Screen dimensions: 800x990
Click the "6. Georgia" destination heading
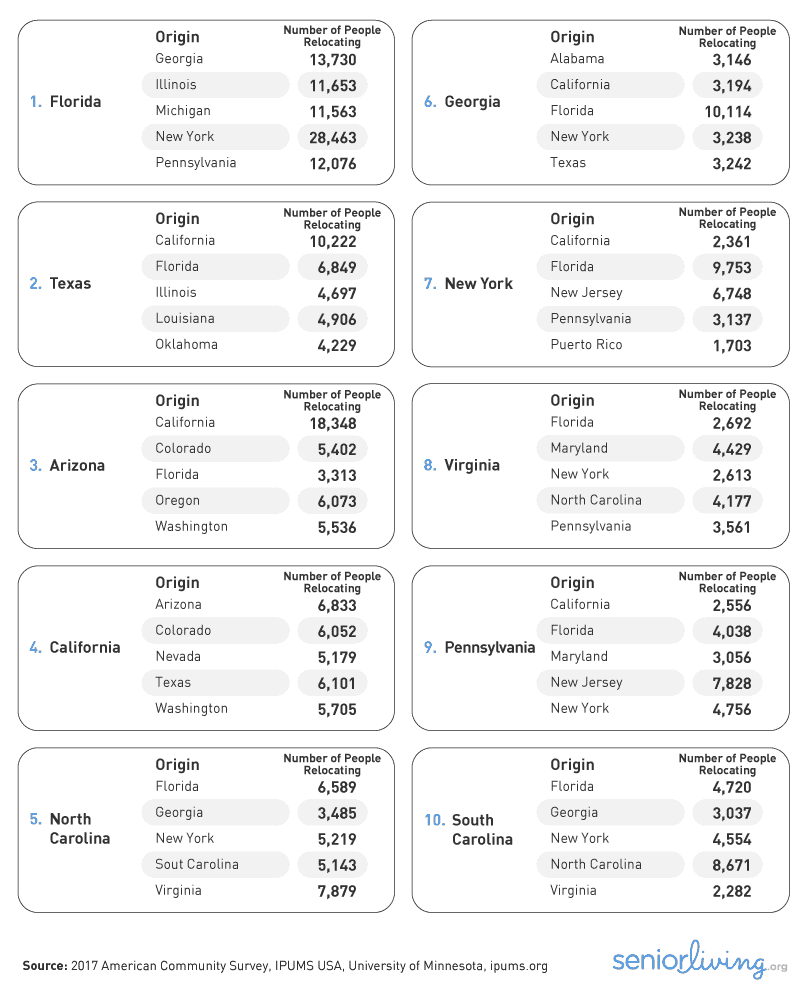[462, 102]
